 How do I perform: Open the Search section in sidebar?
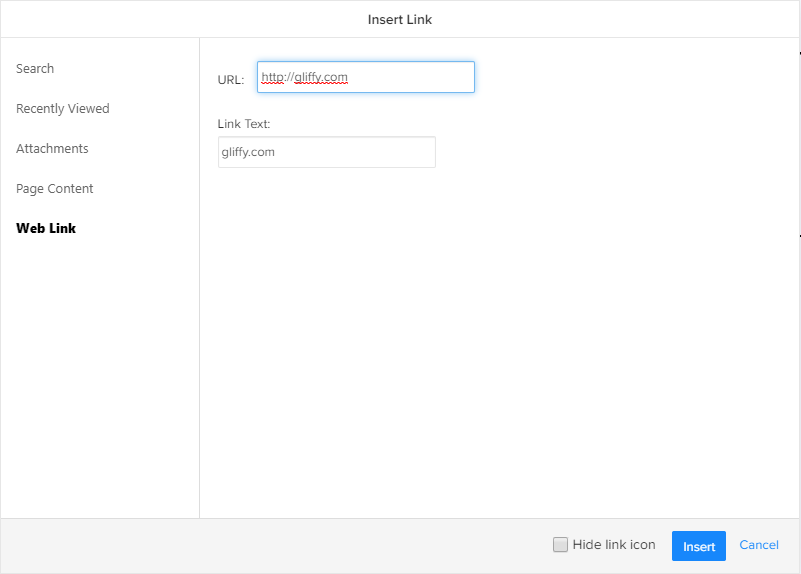pos(35,68)
